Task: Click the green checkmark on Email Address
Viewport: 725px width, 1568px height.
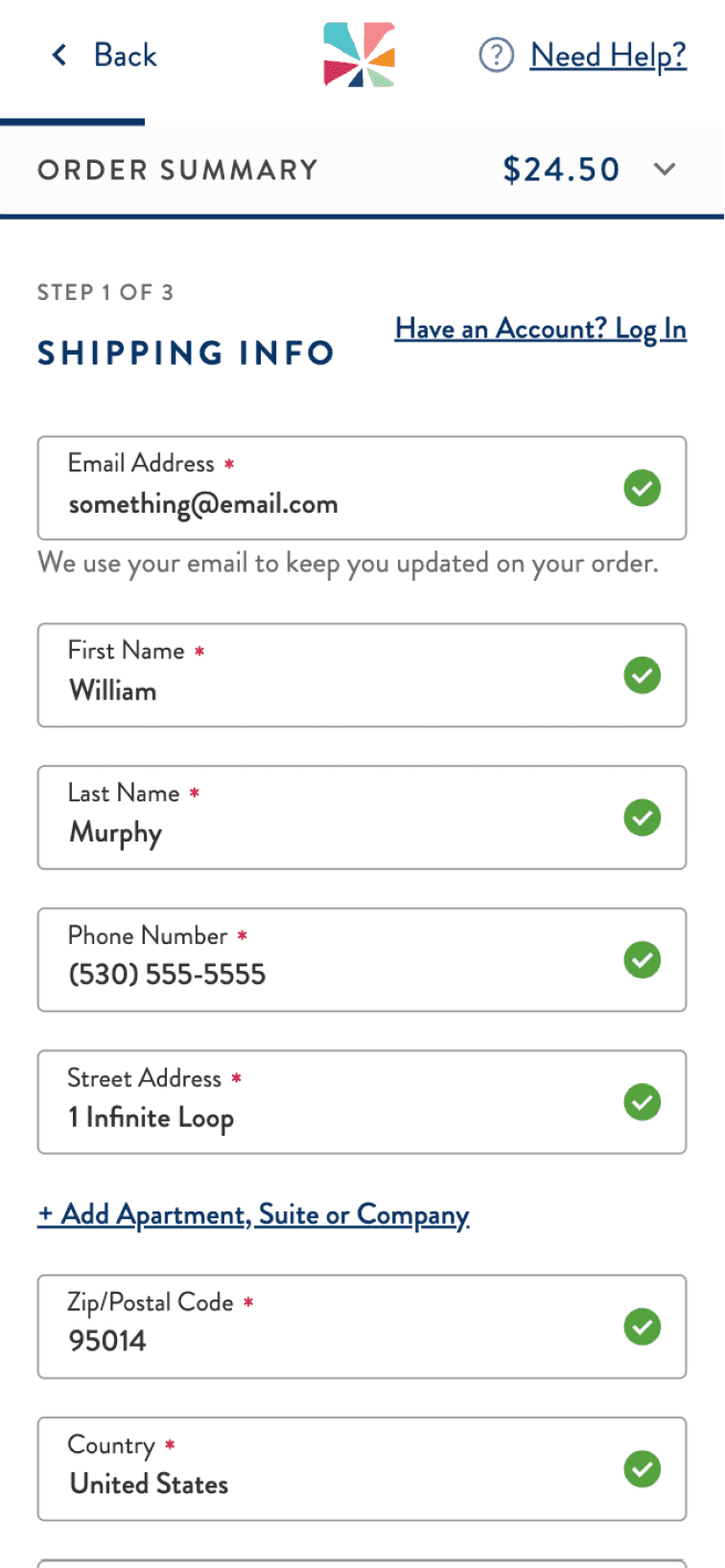Action: 643,488
